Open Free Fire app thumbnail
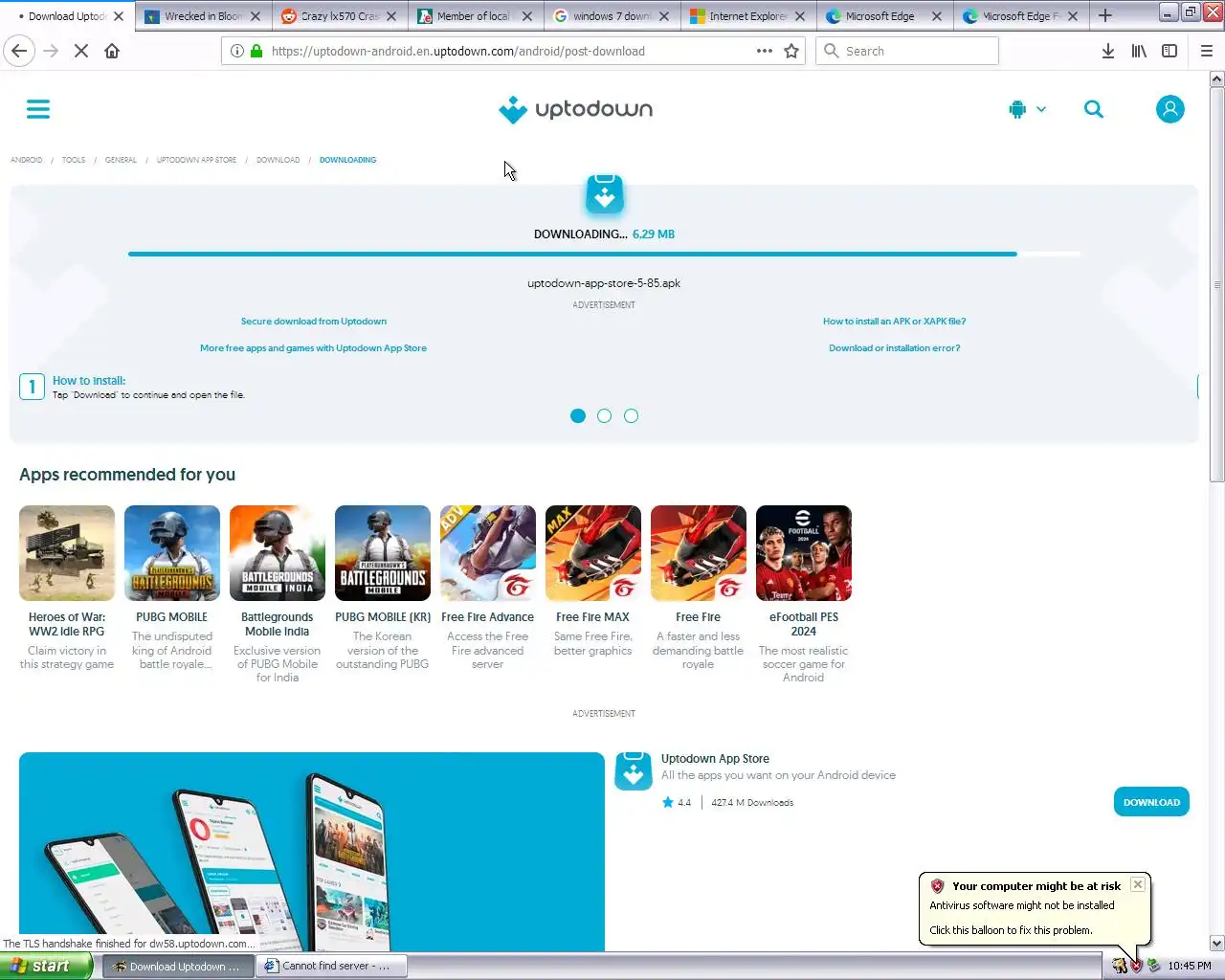Viewport: 1225px width, 980px height. click(699, 553)
